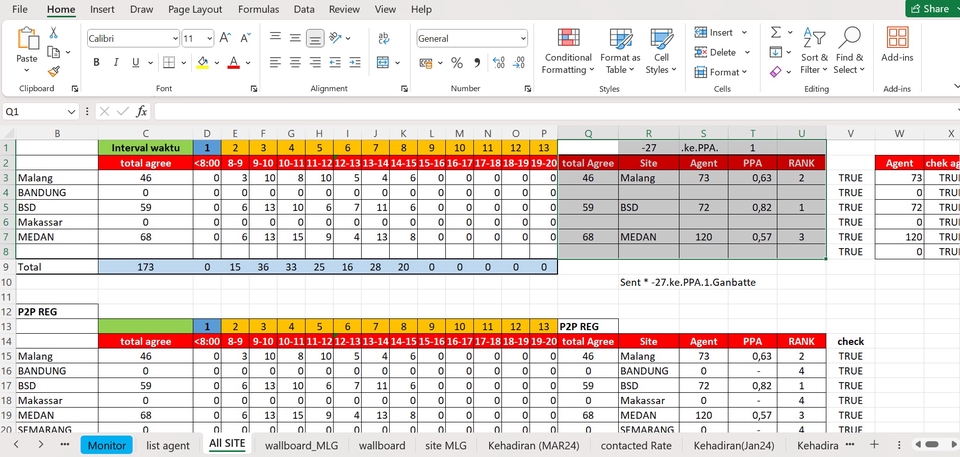Toggle Underline formatting

pyautogui.click(x=135, y=62)
